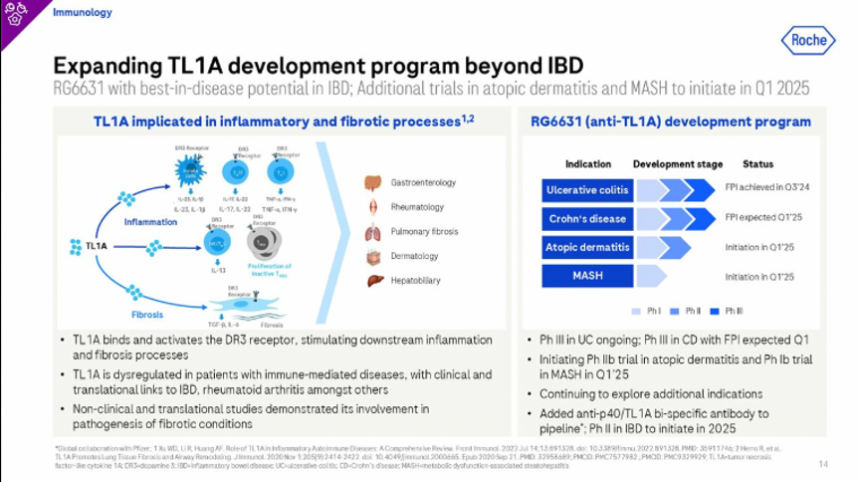Select the MASH indication box
The height and width of the screenshot is (482, 860).
[587, 275]
